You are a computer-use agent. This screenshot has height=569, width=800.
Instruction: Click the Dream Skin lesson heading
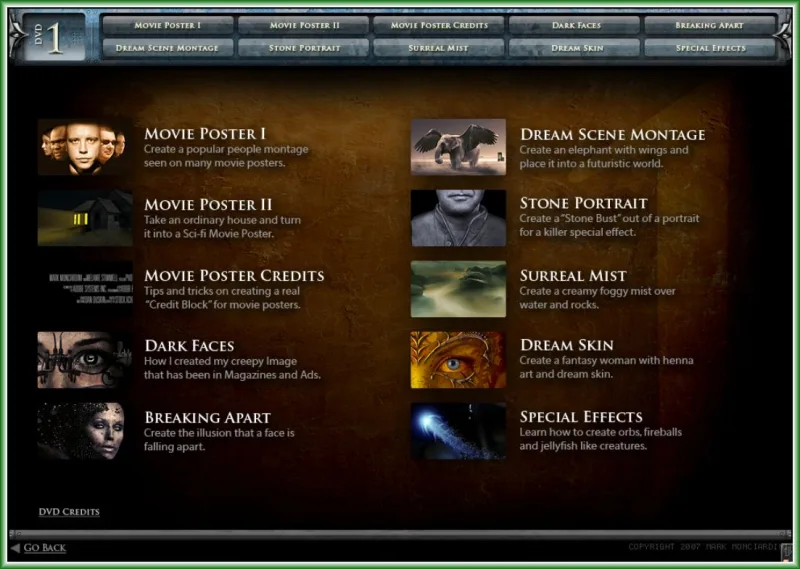pos(567,345)
